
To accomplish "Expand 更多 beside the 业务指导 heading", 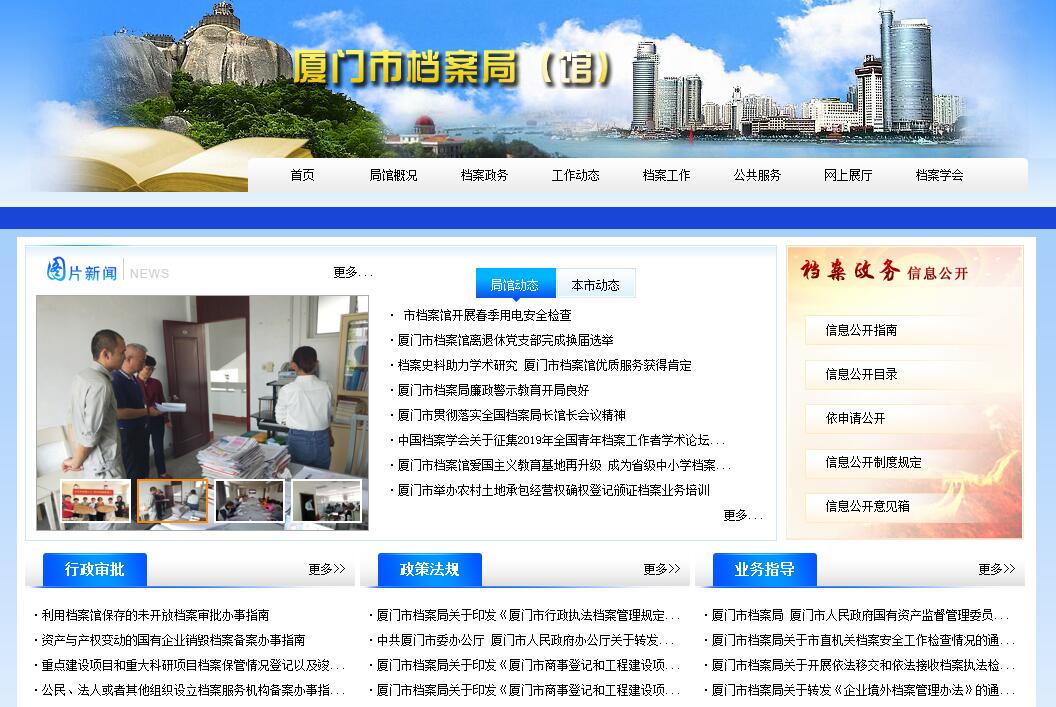I will [996, 569].
